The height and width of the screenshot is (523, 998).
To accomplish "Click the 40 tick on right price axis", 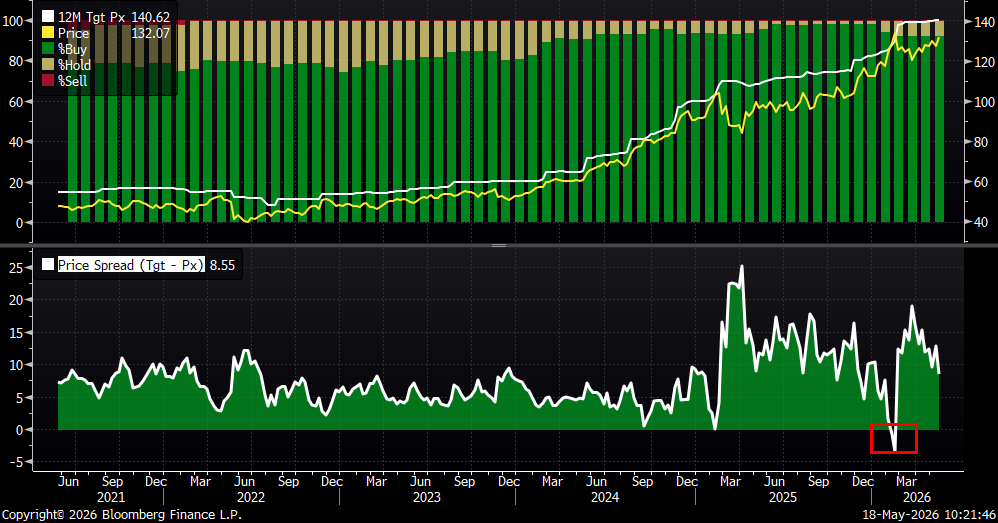I will pos(981,222).
